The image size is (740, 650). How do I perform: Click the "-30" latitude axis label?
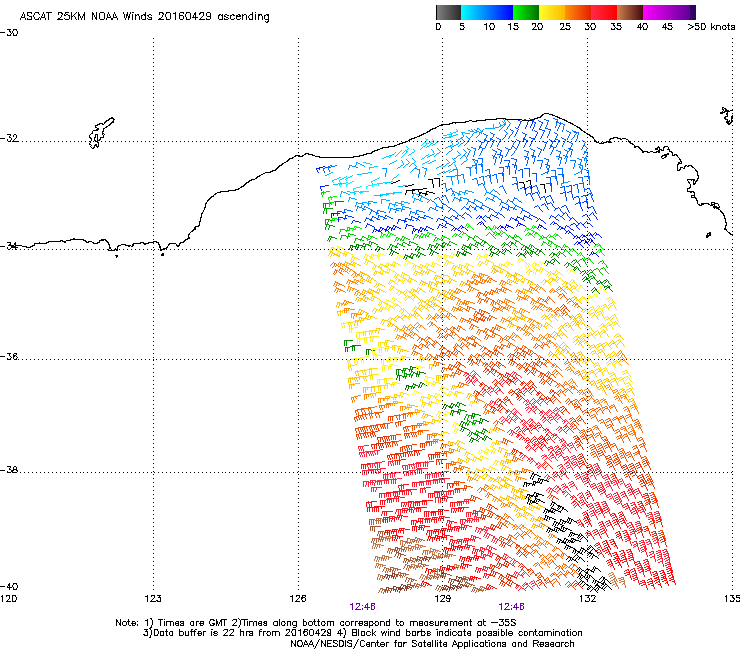click(x=9, y=33)
